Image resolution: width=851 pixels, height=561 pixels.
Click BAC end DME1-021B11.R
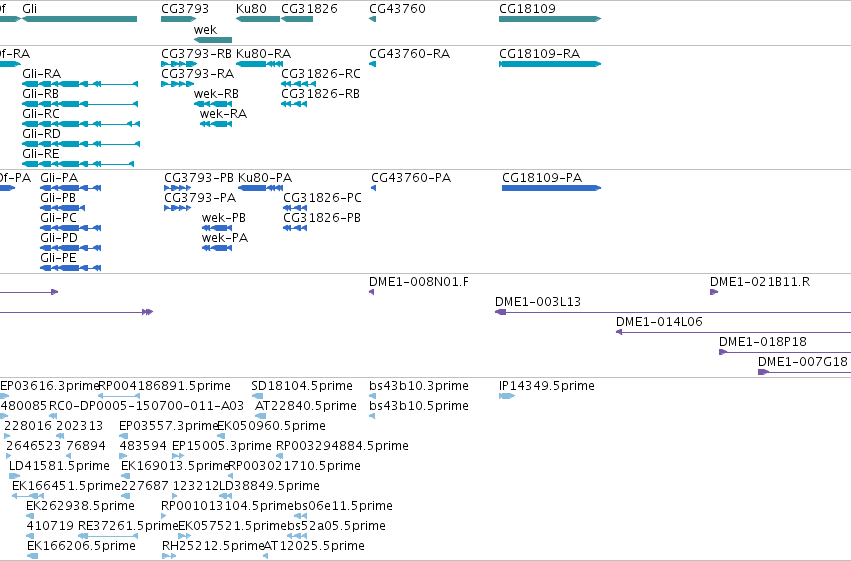(714, 292)
